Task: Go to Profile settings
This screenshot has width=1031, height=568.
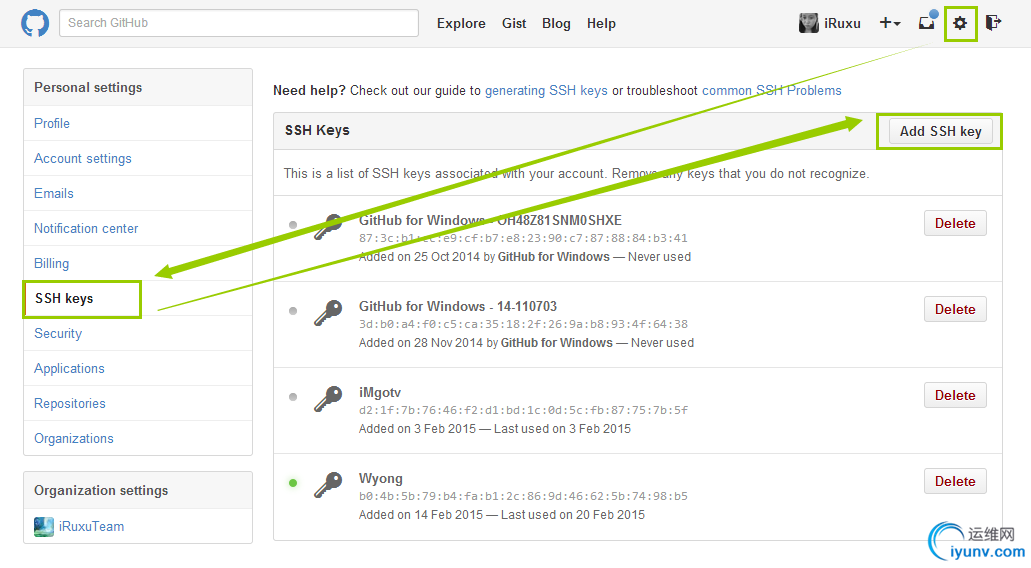Action: click(52, 124)
